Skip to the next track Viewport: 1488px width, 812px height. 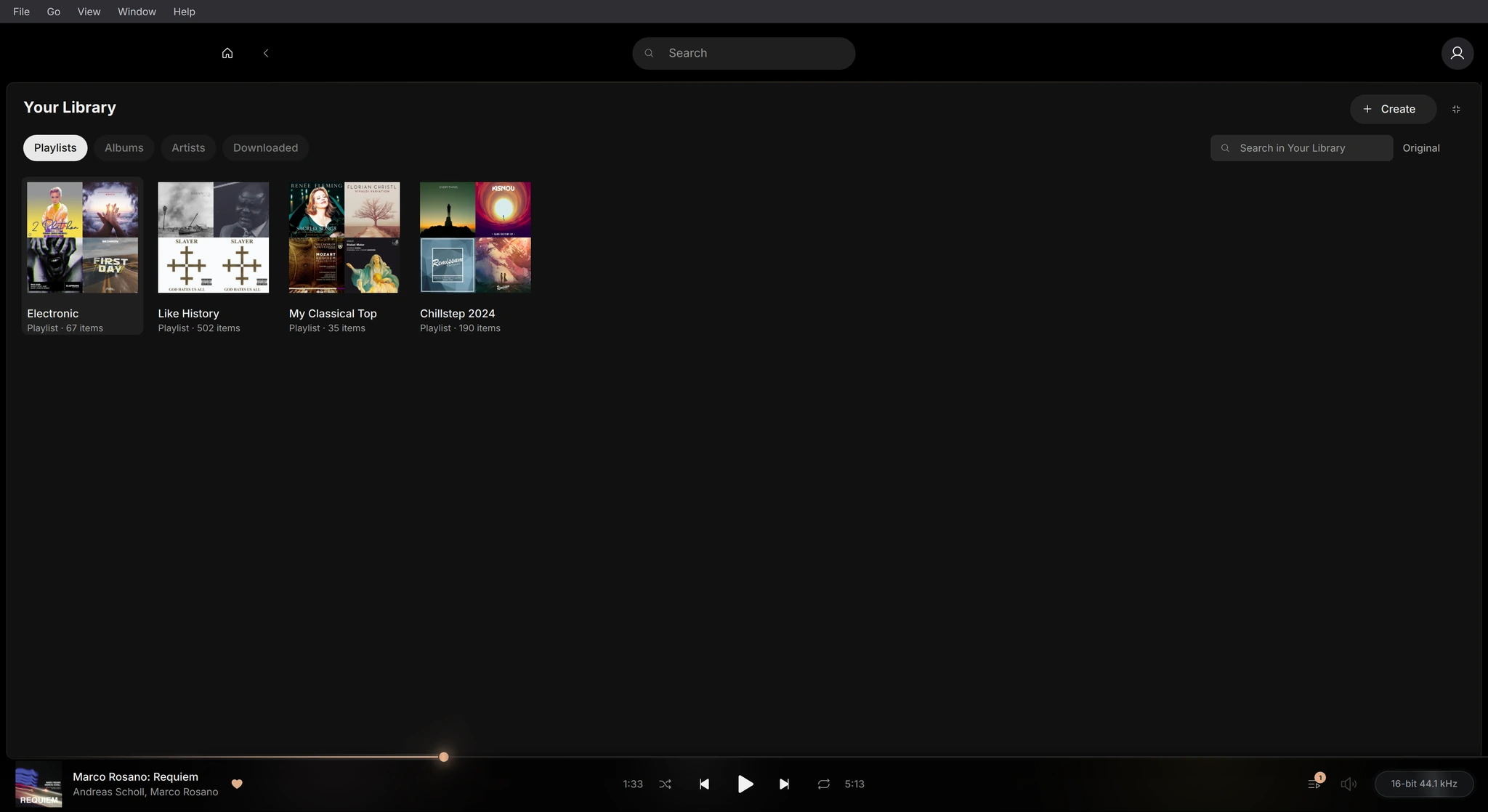784,784
